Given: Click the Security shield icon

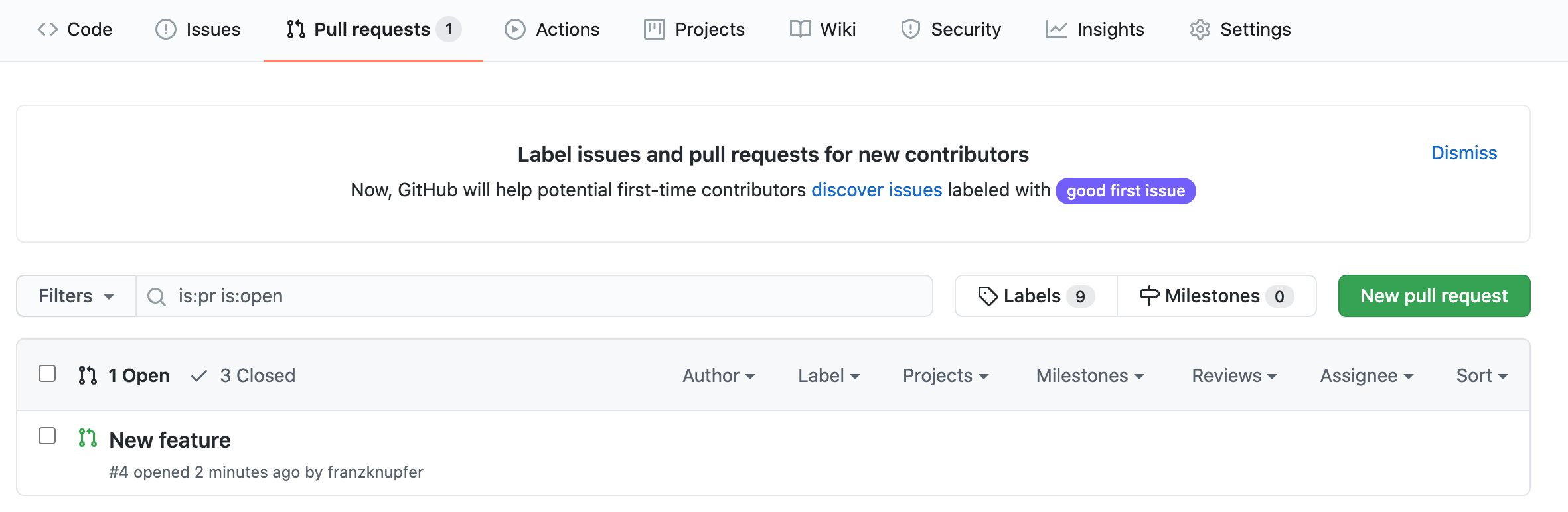Looking at the screenshot, I should [910, 29].
